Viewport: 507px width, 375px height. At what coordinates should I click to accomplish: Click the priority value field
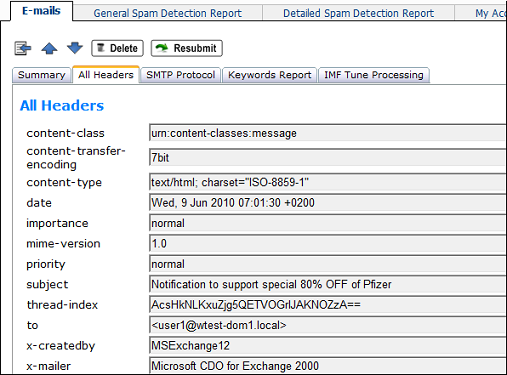(328, 264)
